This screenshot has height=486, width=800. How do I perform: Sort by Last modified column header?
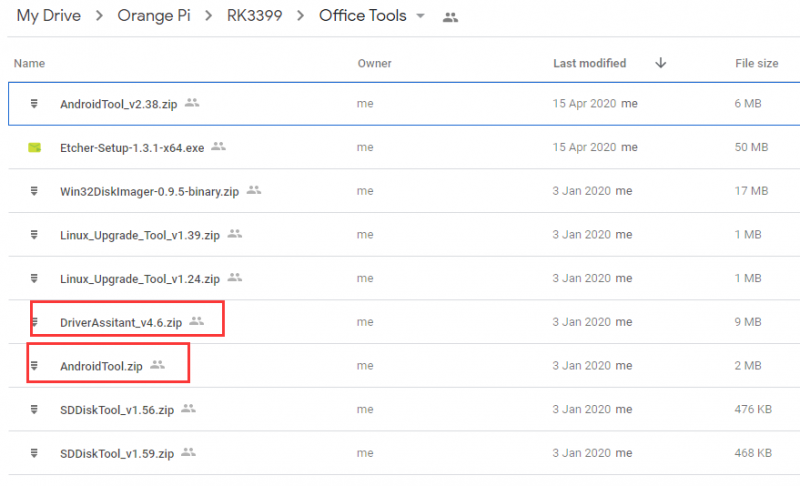pyautogui.click(x=589, y=63)
